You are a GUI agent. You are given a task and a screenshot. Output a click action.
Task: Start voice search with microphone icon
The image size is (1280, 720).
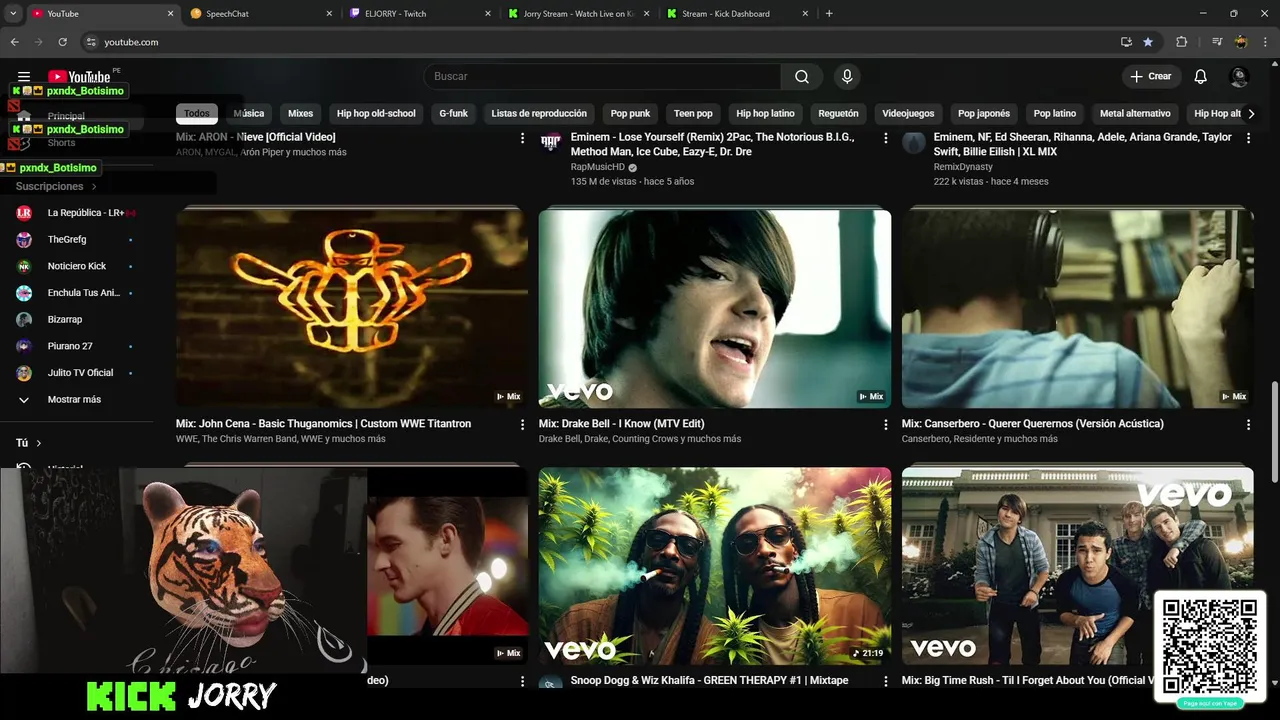[847, 77]
